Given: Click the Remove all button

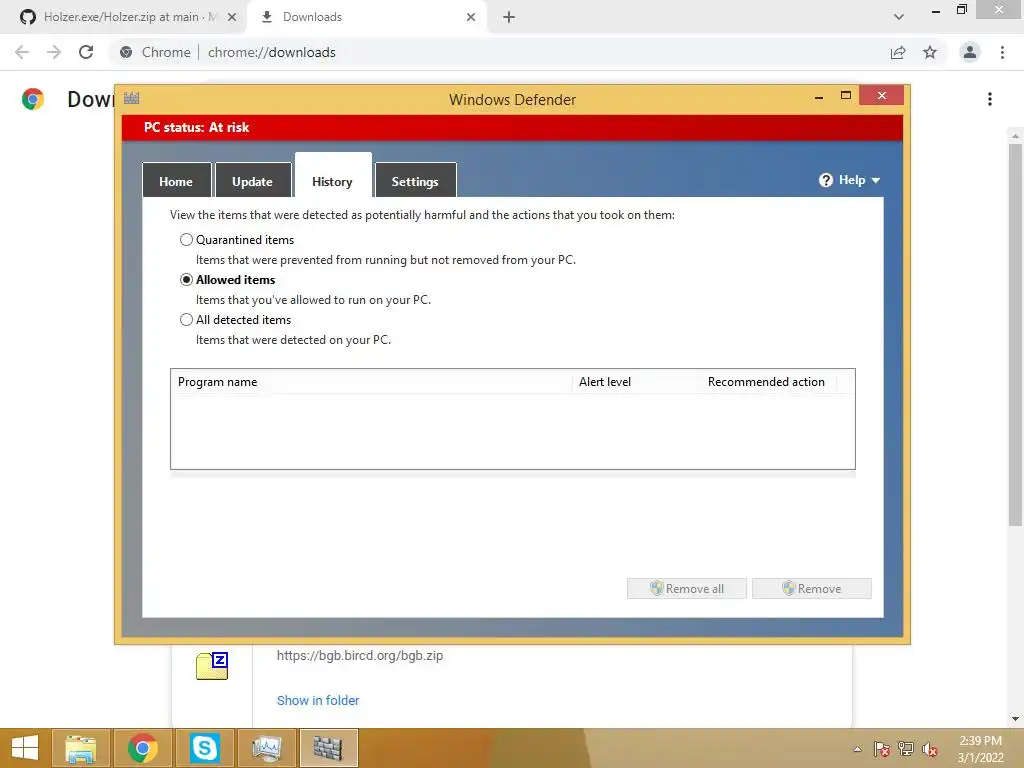Looking at the screenshot, I should click(686, 588).
